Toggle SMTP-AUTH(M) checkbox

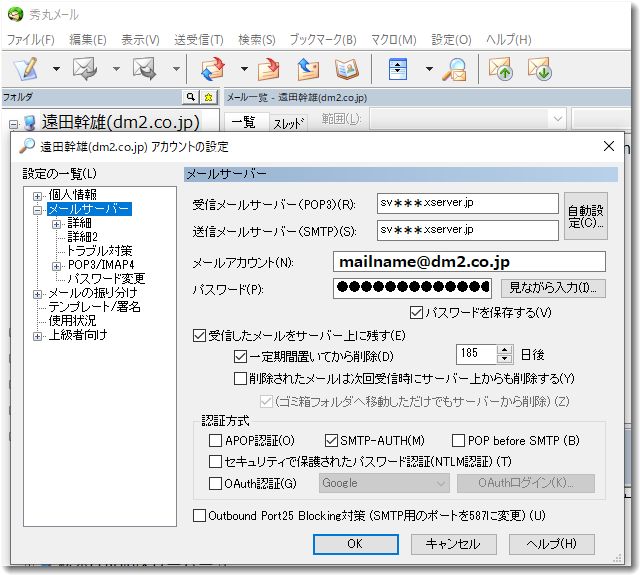coord(331,441)
